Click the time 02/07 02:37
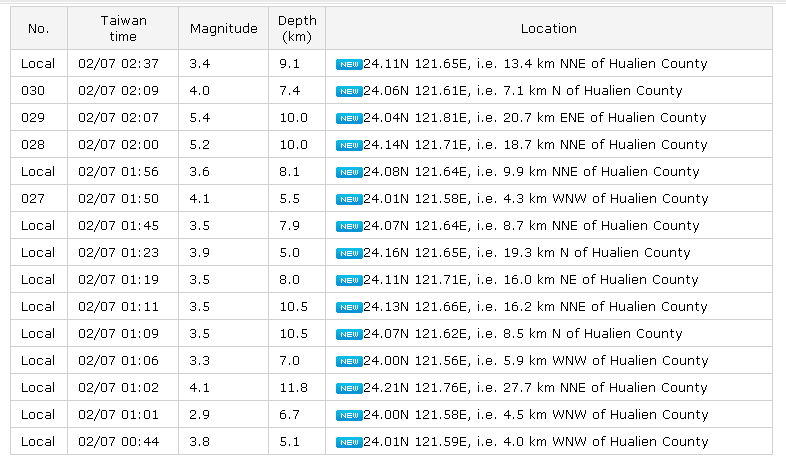The height and width of the screenshot is (462, 786). [x=118, y=64]
